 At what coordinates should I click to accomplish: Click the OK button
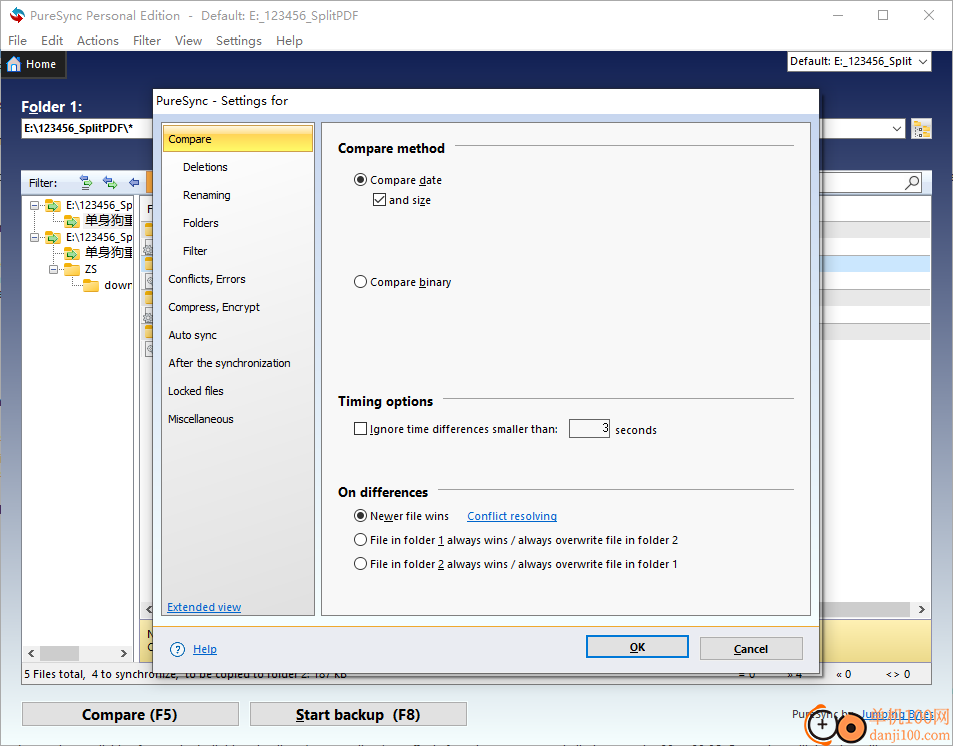coord(637,647)
